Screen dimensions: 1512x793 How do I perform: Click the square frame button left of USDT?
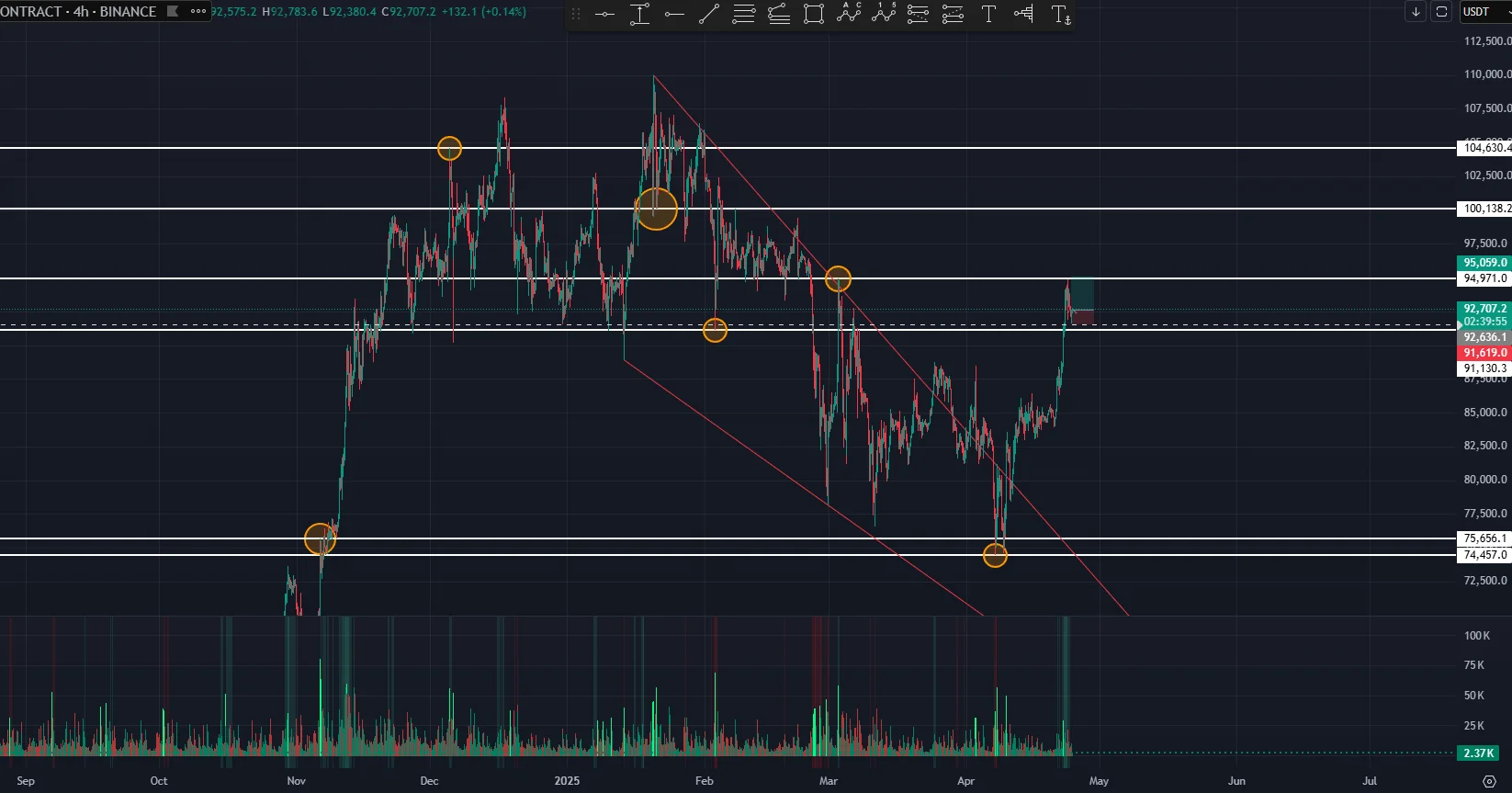(x=1441, y=11)
